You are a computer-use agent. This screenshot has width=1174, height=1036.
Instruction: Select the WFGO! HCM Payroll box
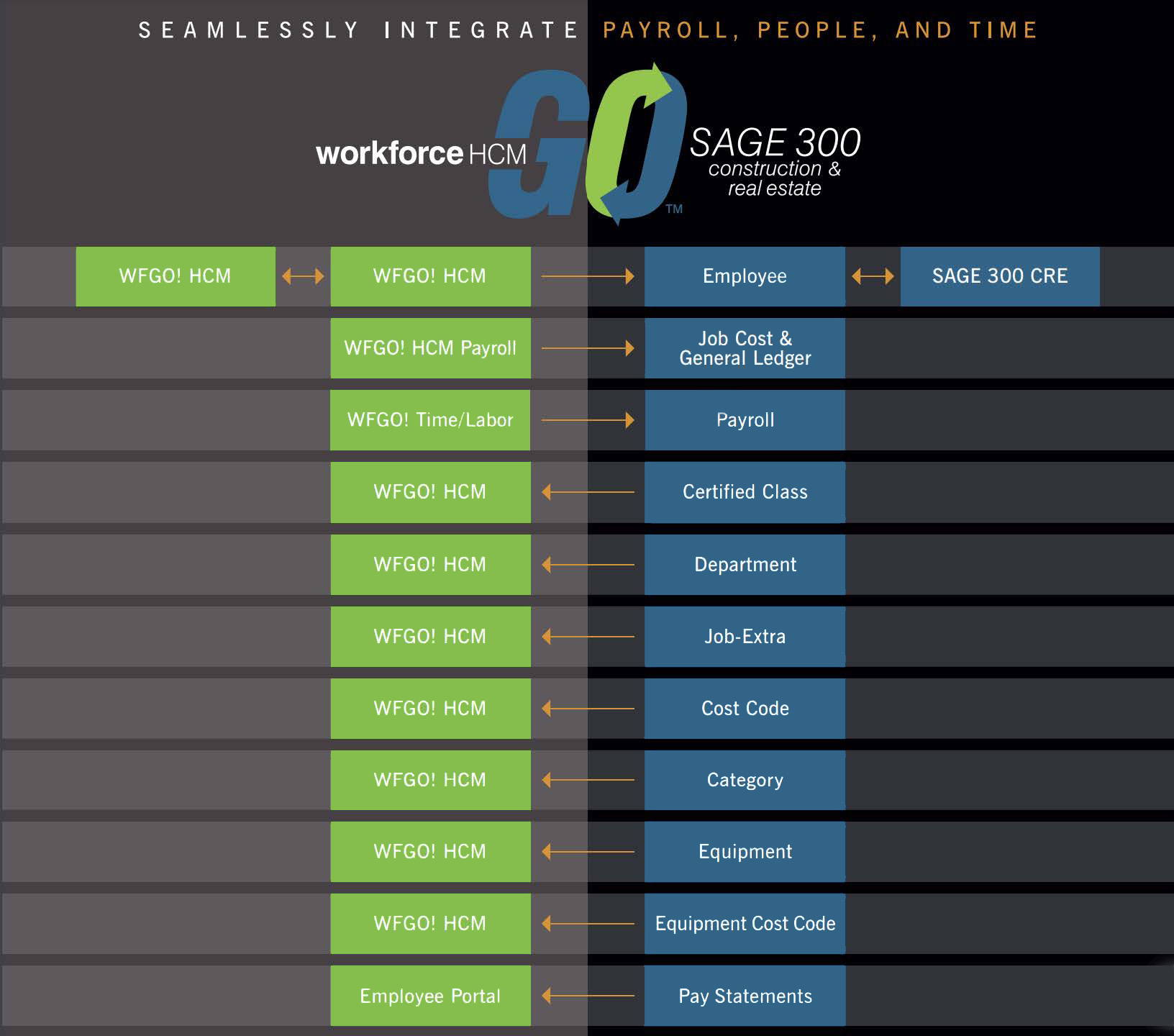[430, 348]
